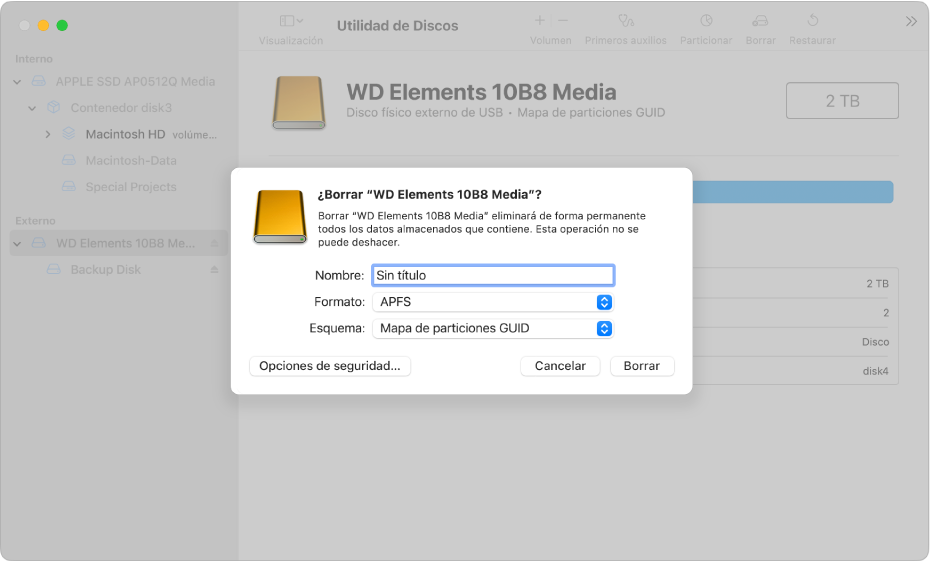Open Opciones de seguridad settings
Screen dimensions: 931x564
click(329, 366)
